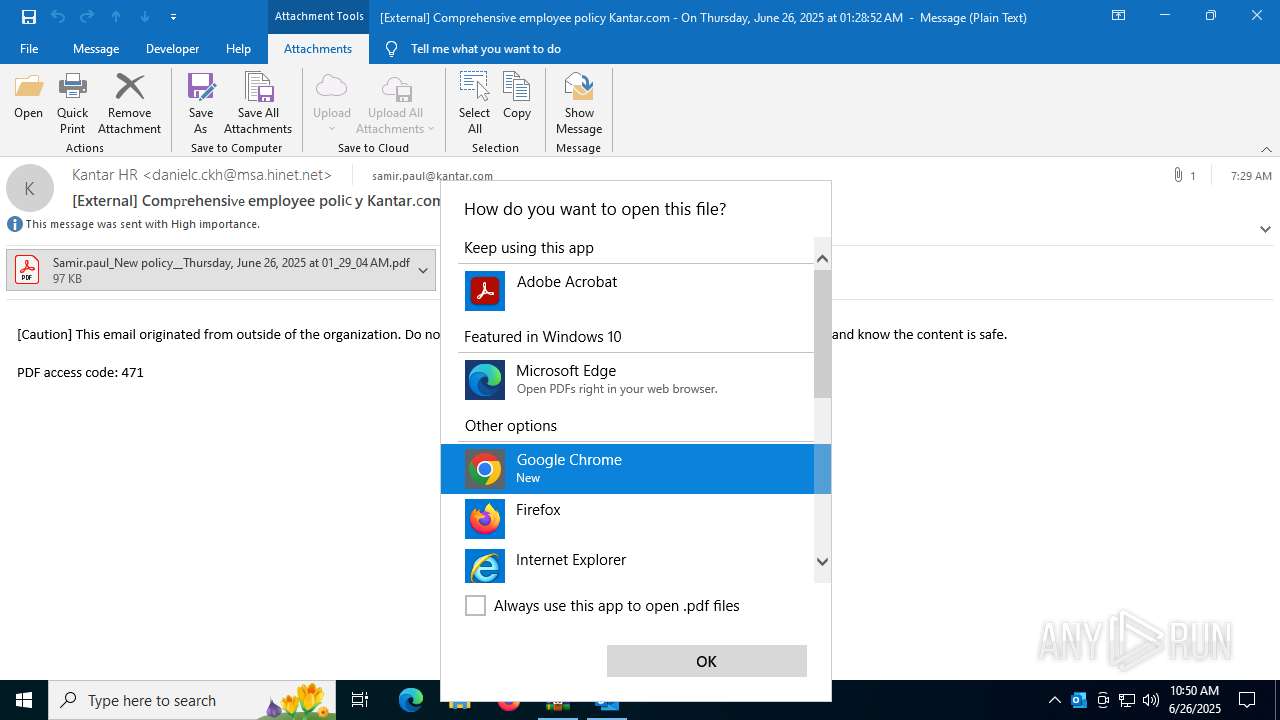Click the Save icon in title bar
Viewport: 1280px width, 720px height.
coord(29,16)
